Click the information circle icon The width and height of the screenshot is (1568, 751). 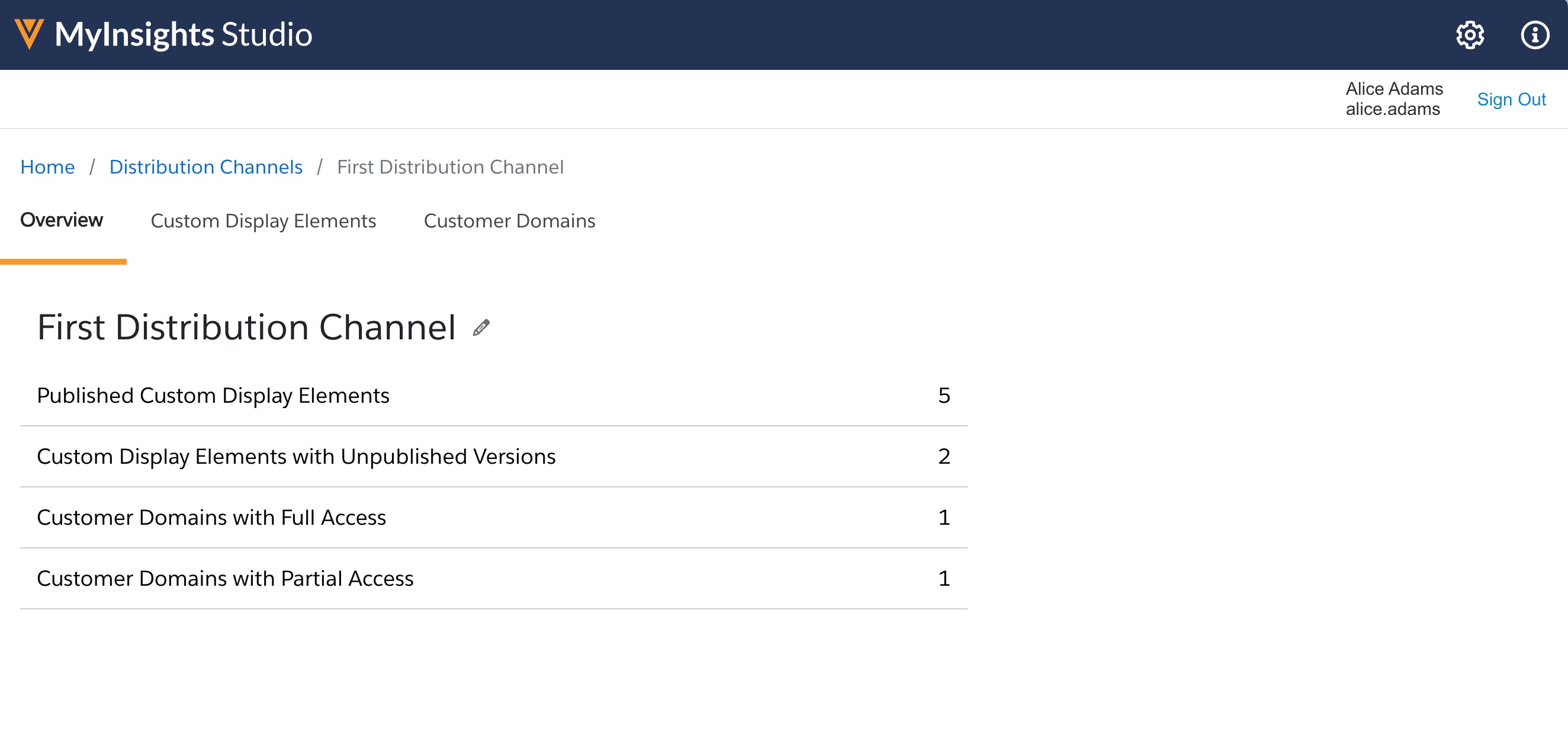[1534, 35]
